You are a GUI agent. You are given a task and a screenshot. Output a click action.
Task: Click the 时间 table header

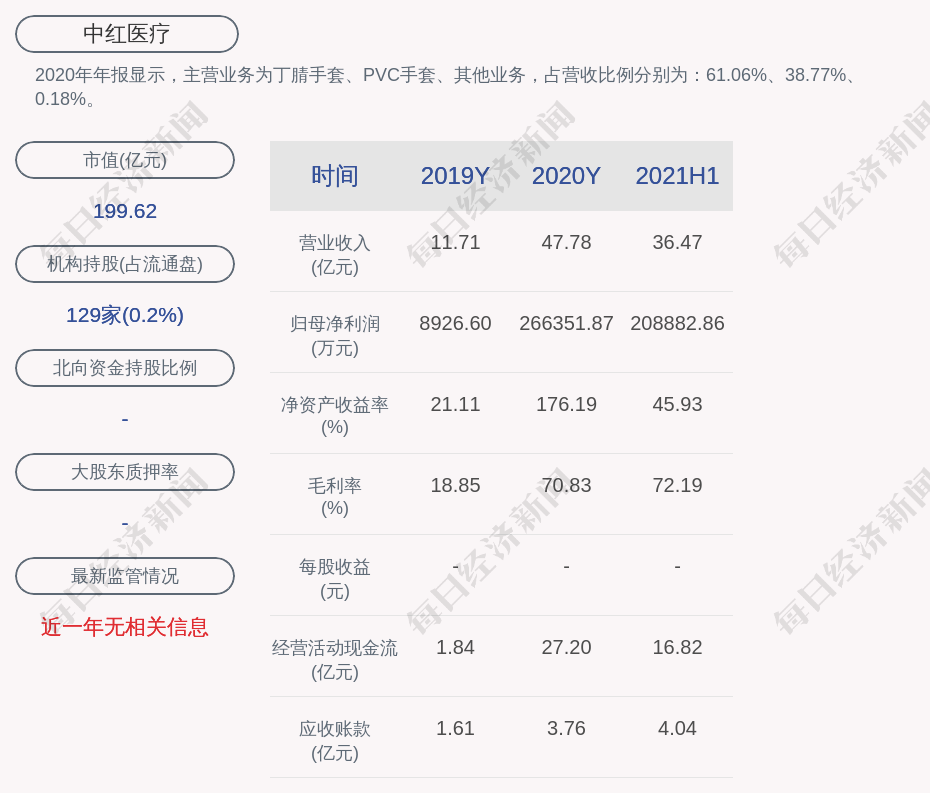pyautogui.click(x=335, y=176)
